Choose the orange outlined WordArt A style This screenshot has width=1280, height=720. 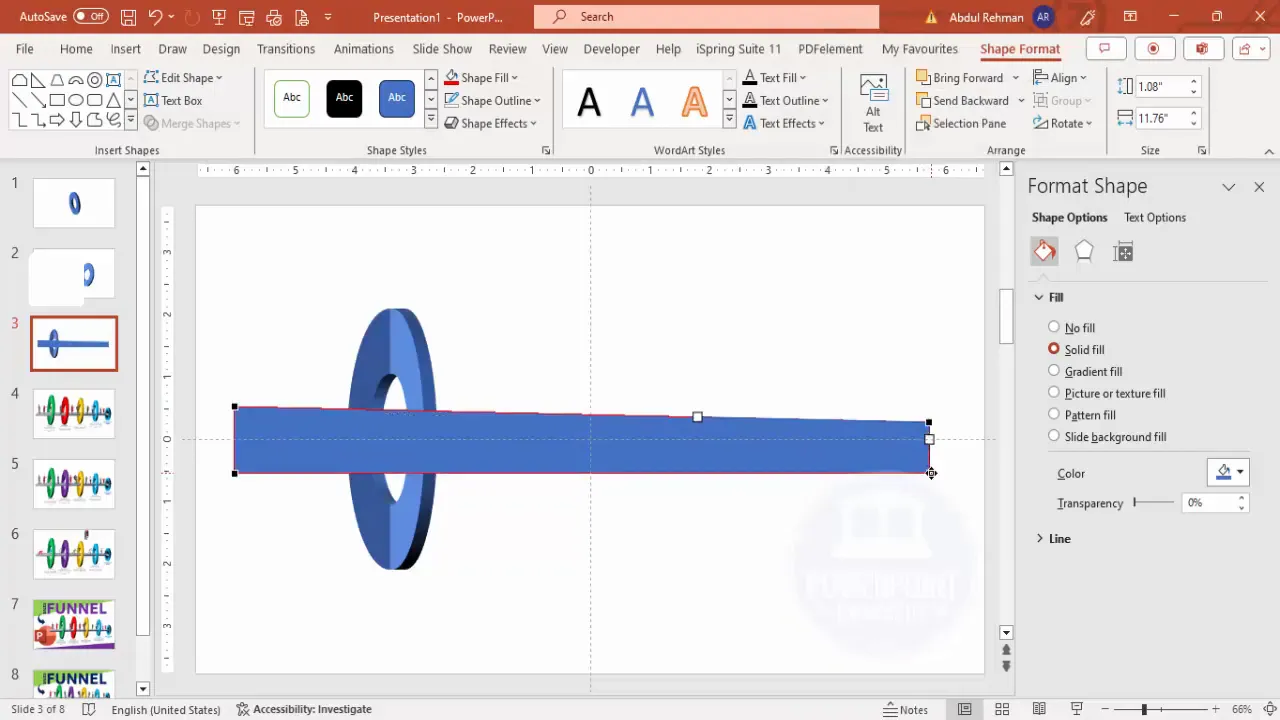click(x=694, y=100)
